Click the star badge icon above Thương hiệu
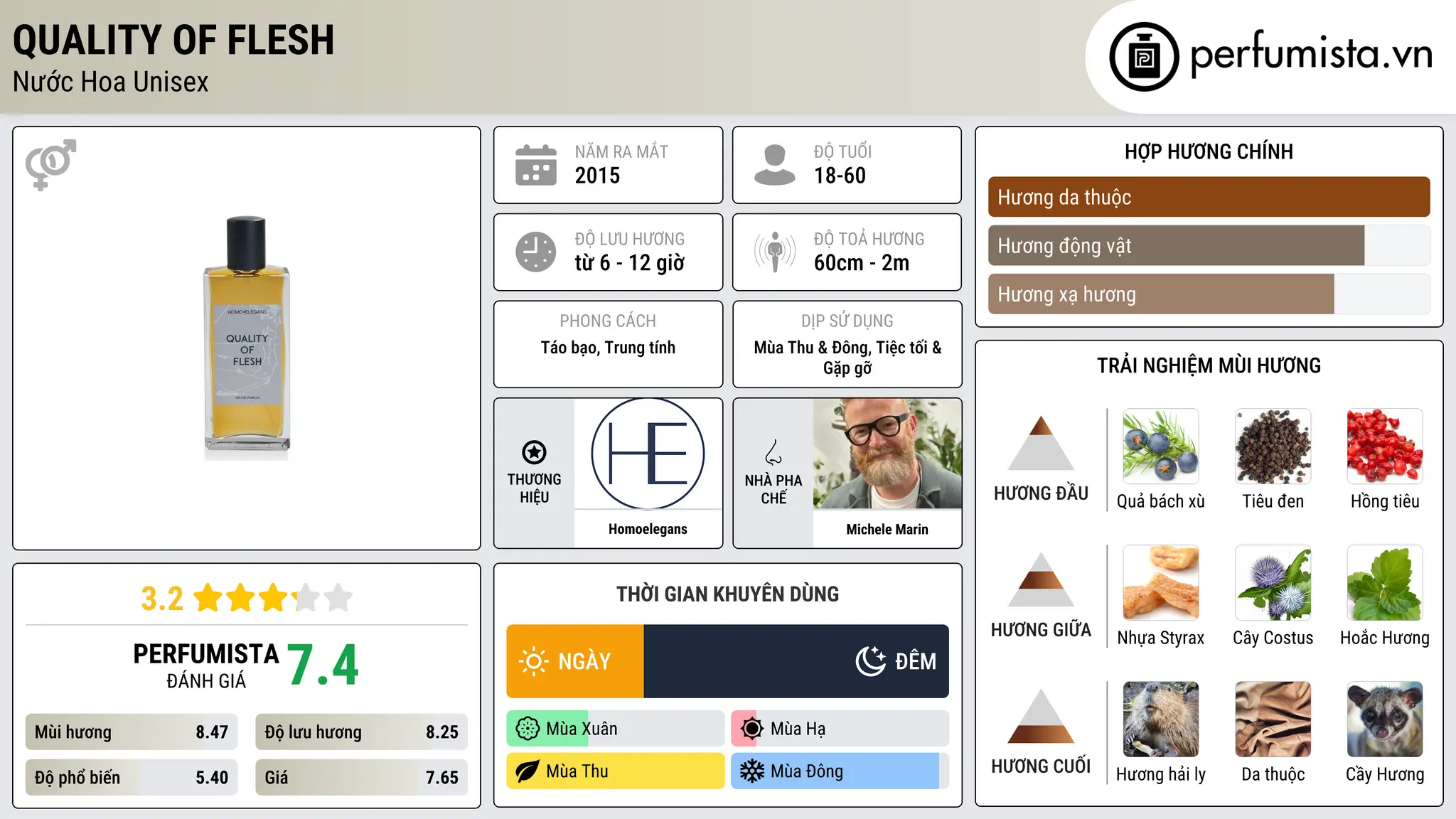 tap(534, 452)
